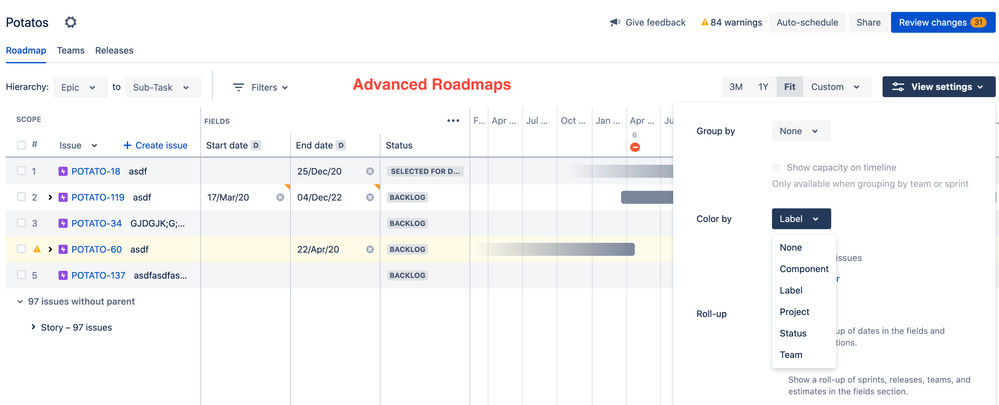Click the red release marker on timeline
Viewport: 999px width, 405px height.
pos(635,147)
